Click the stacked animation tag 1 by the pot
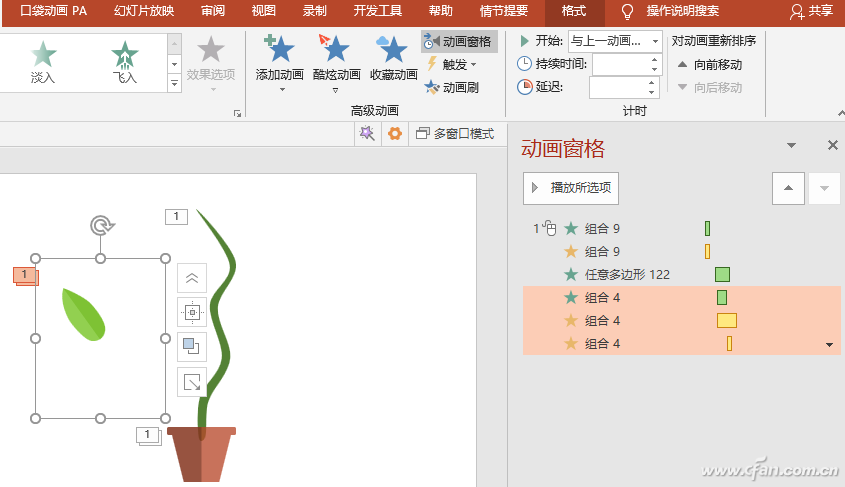 (149, 436)
